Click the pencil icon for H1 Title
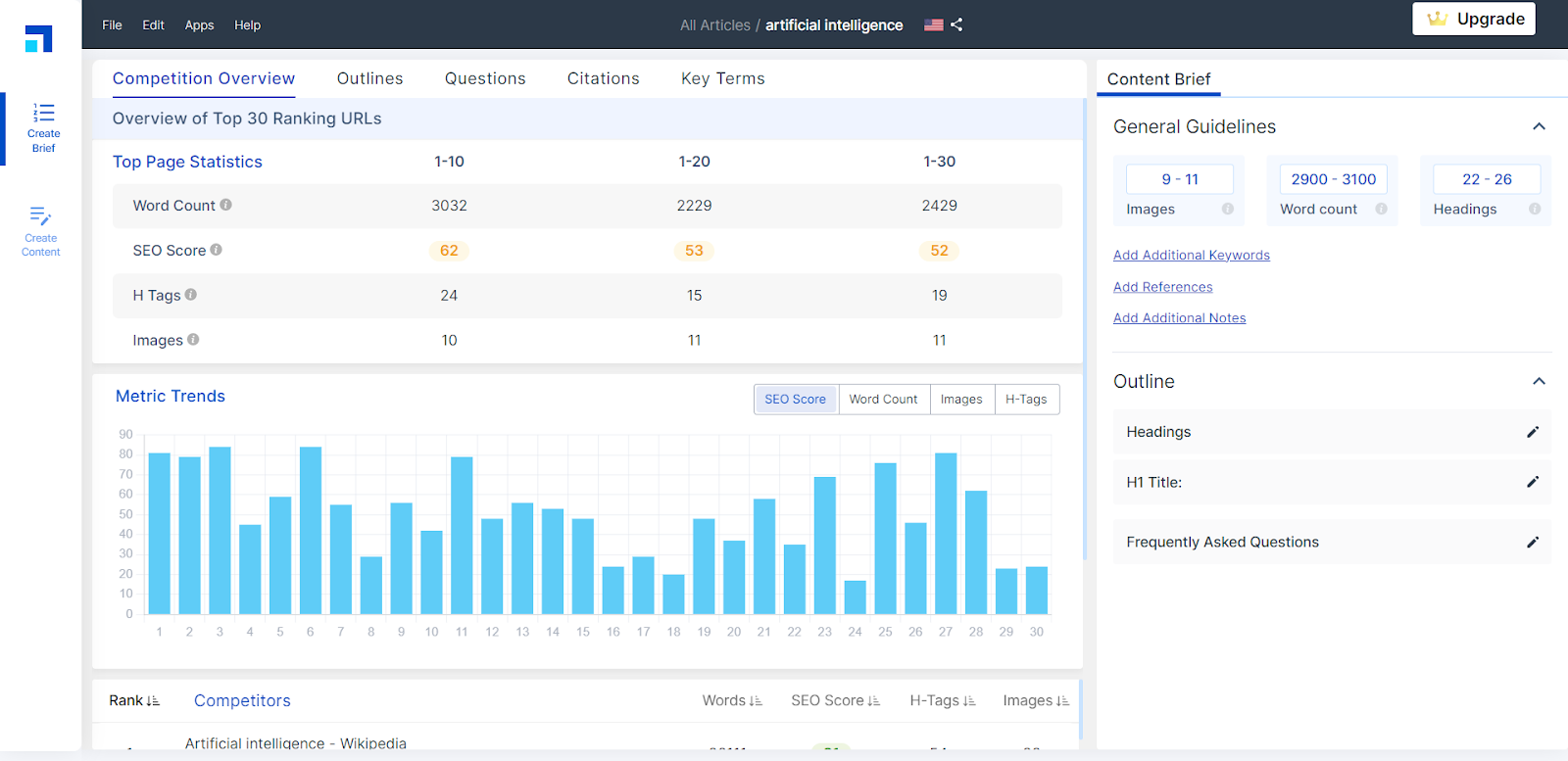Viewport: 1568px width, 761px height. [x=1533, y=482]
